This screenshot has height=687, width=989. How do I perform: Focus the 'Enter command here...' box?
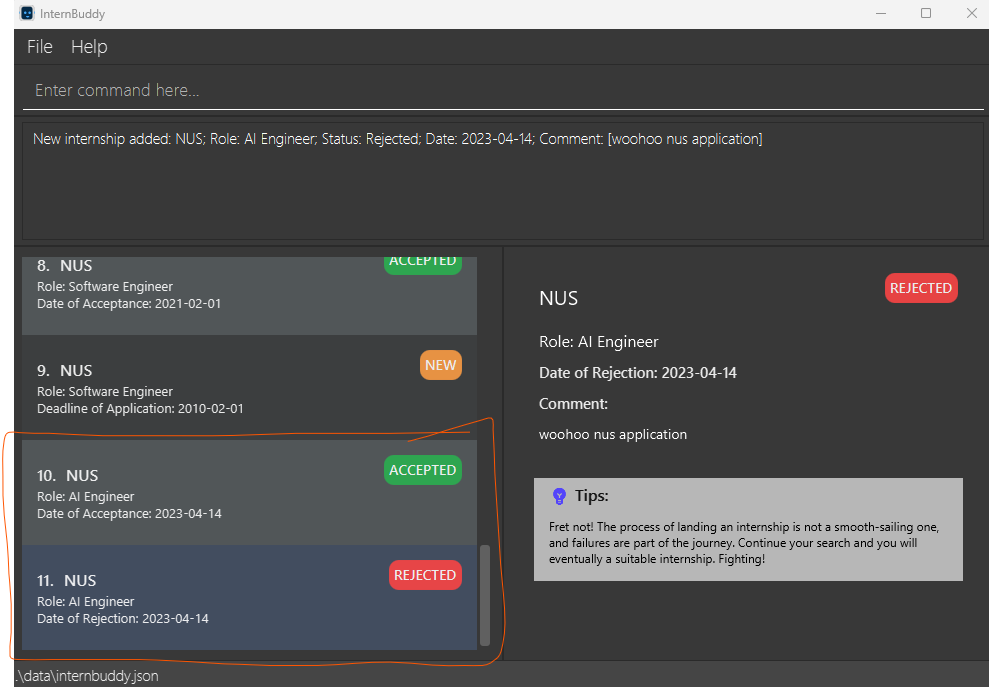(503, 90)
